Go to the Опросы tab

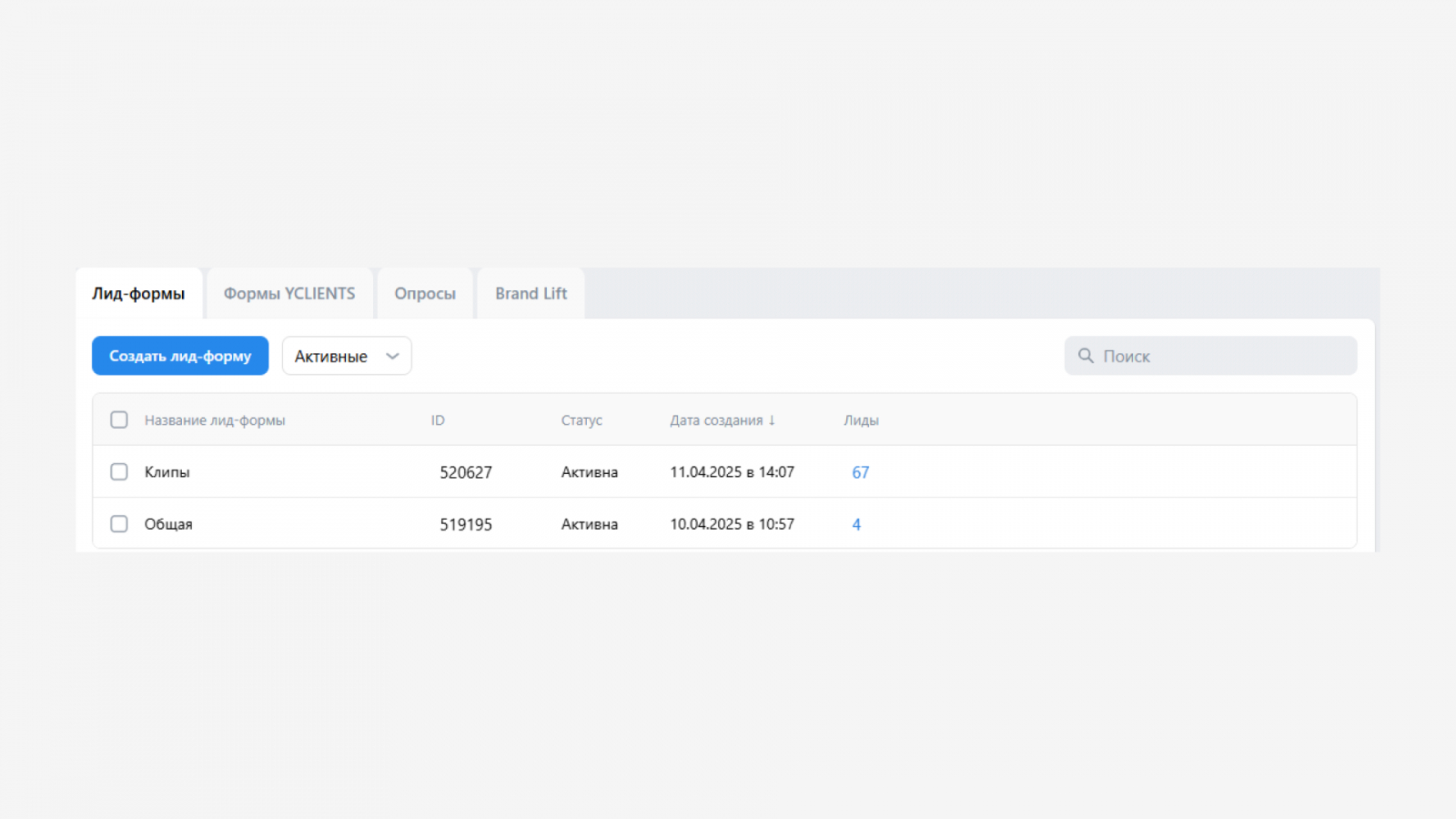click(425, 294)
